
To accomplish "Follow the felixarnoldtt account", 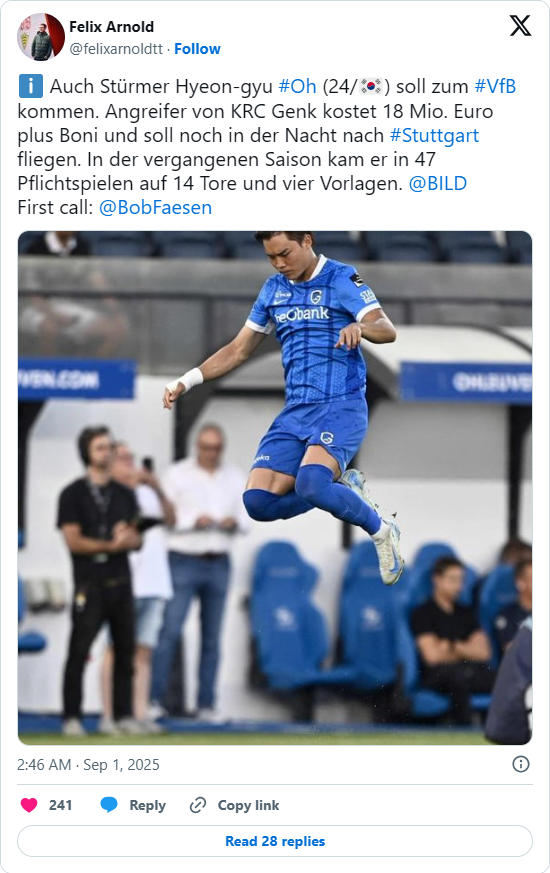I will (x=197, y=49).
